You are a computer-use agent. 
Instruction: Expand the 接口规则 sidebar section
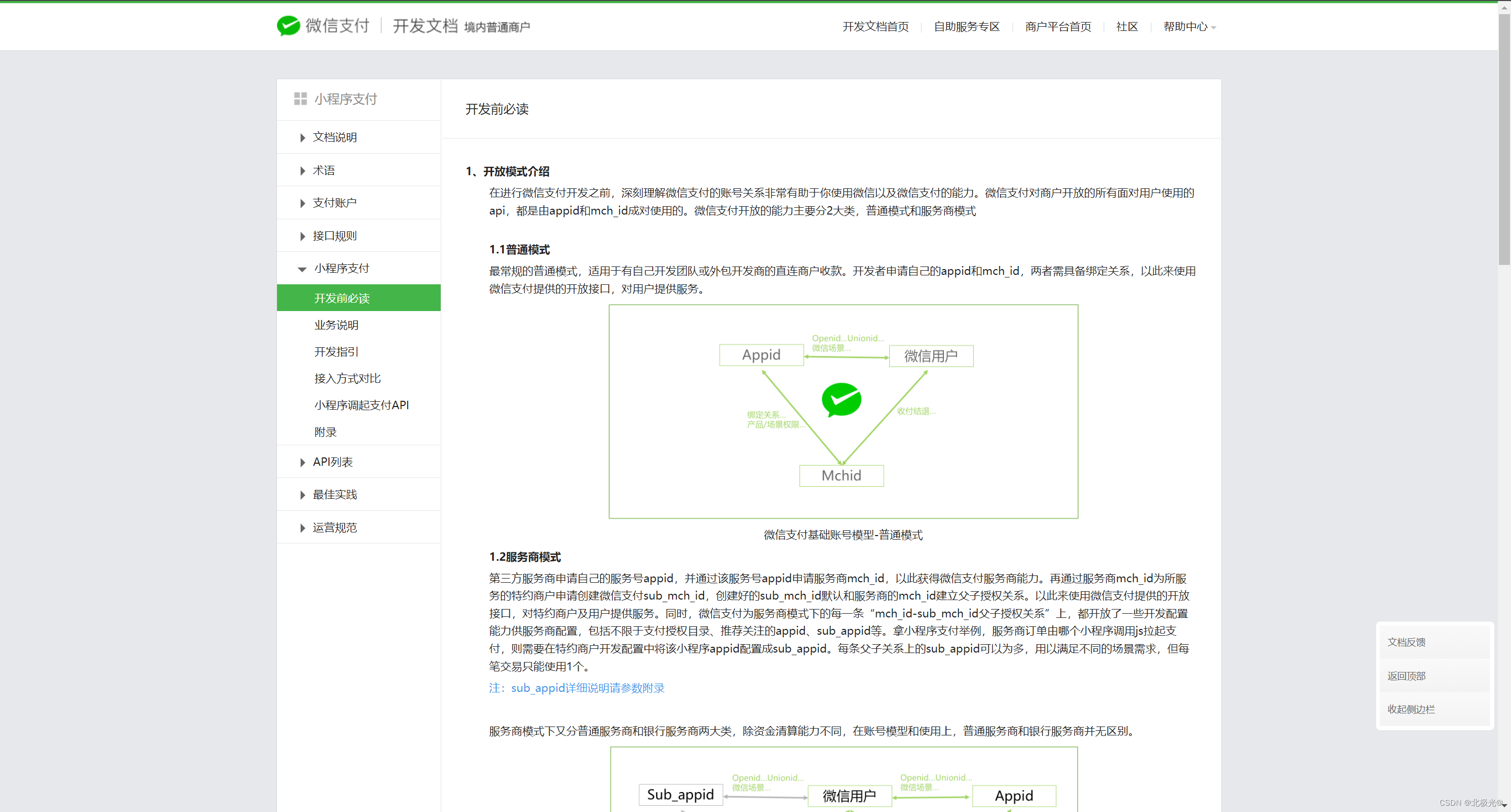(302, 236)
